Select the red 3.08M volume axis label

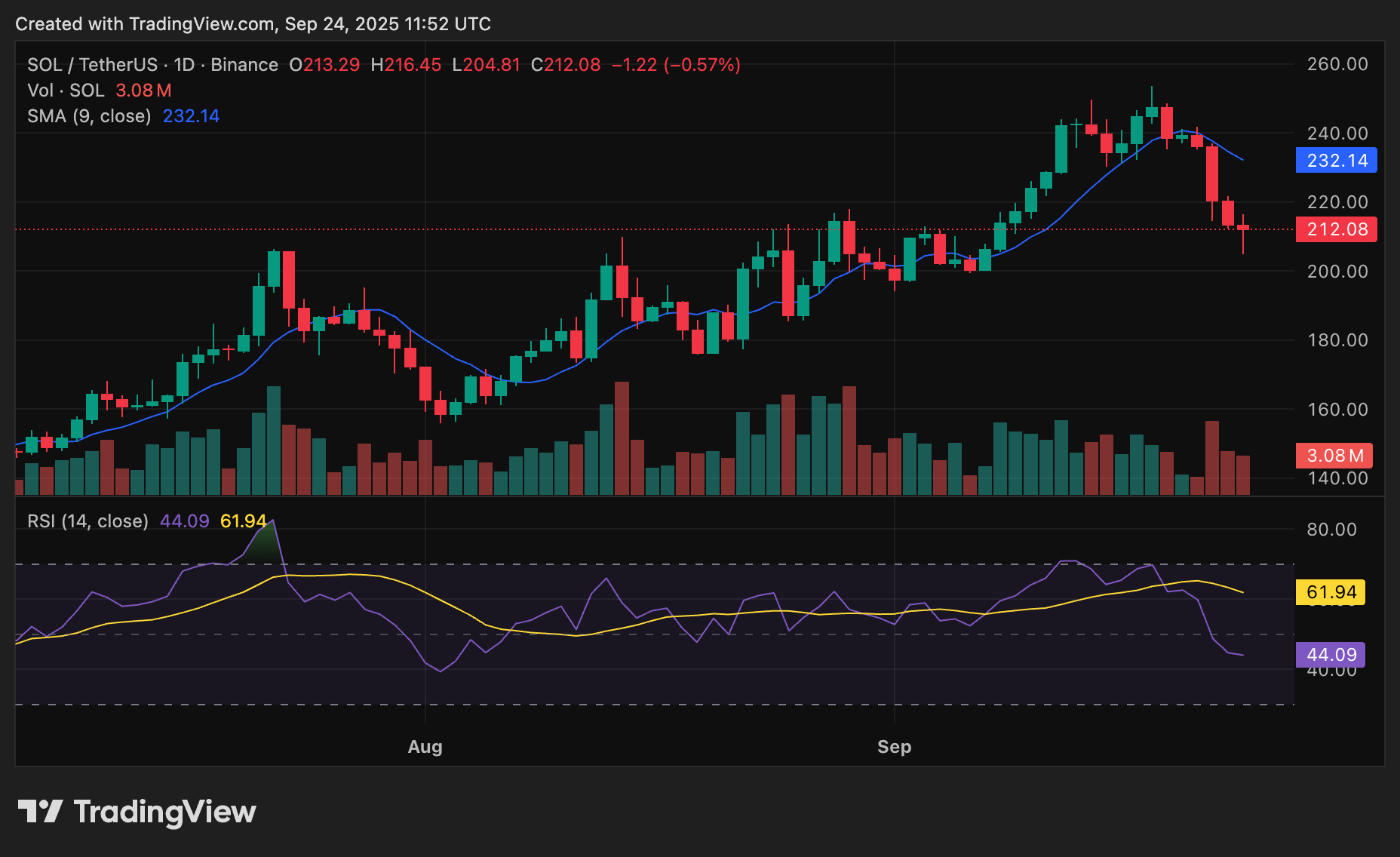pyautogui.click(x=1335, y=456)
